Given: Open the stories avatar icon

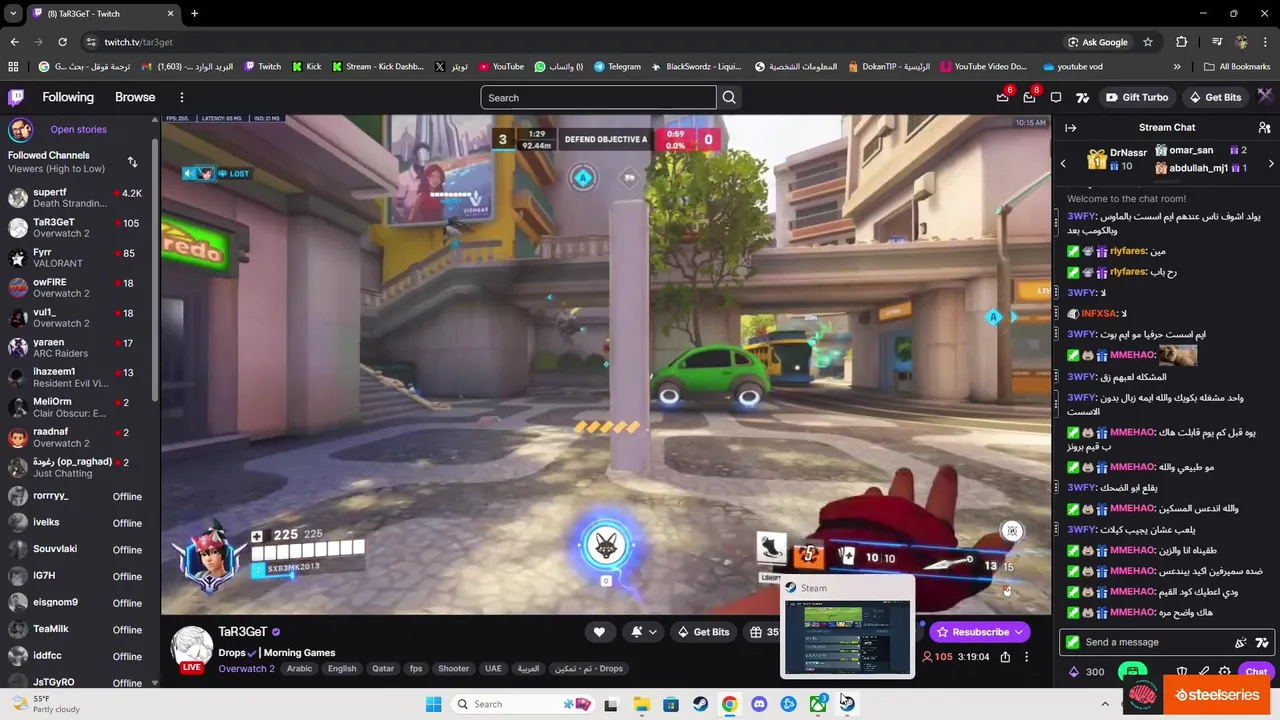Looking at the screenshot, I should [20, 130].
